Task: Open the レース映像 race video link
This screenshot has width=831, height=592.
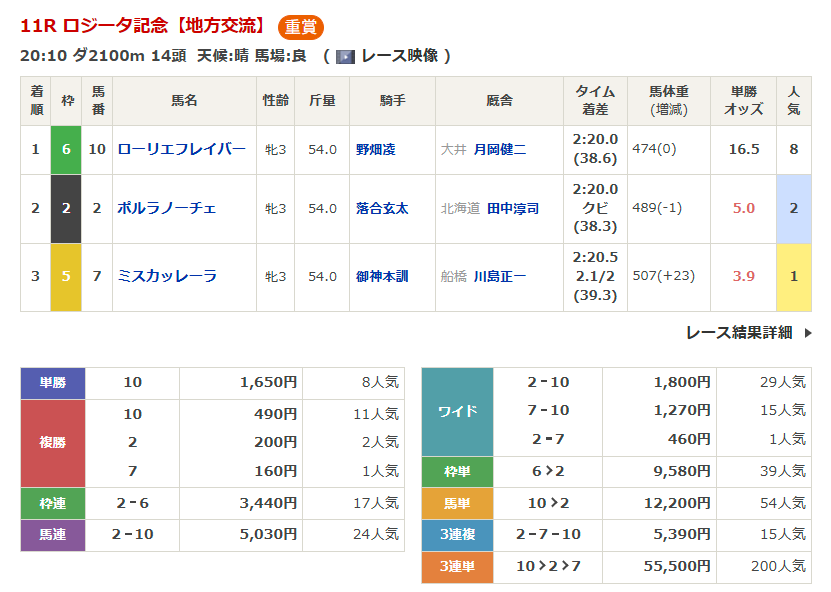Action: [399, 56]
